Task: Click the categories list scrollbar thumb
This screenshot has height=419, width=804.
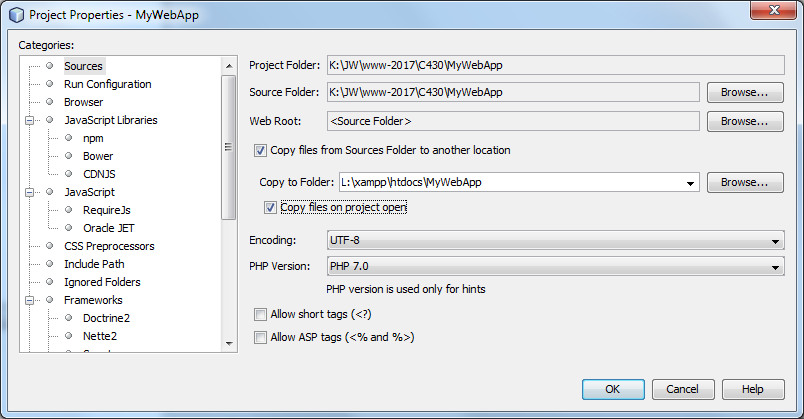Action: [x=229, y=147]
